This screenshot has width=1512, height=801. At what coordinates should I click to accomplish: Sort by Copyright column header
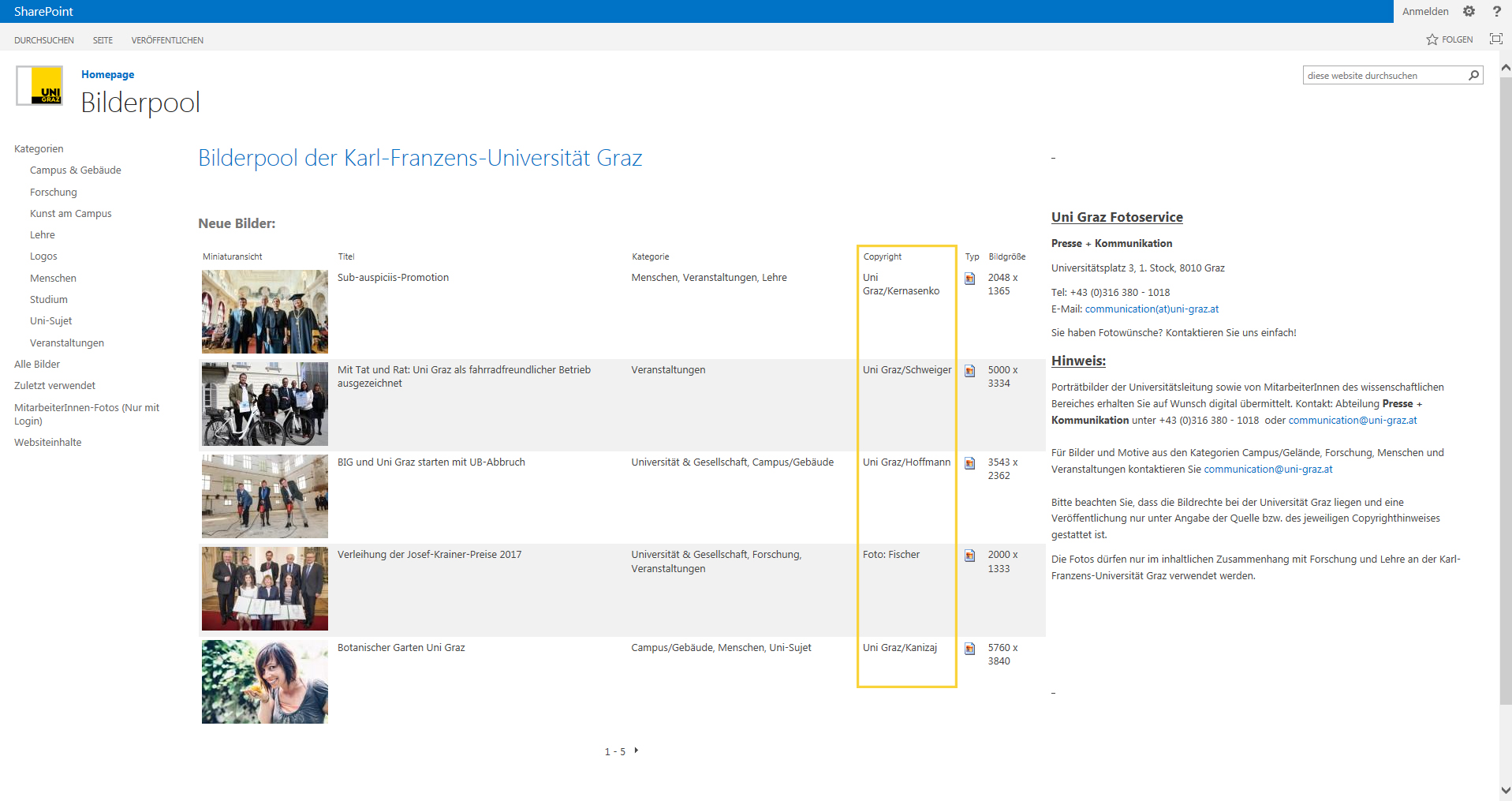pyautogui.click(x=882, y=256)
